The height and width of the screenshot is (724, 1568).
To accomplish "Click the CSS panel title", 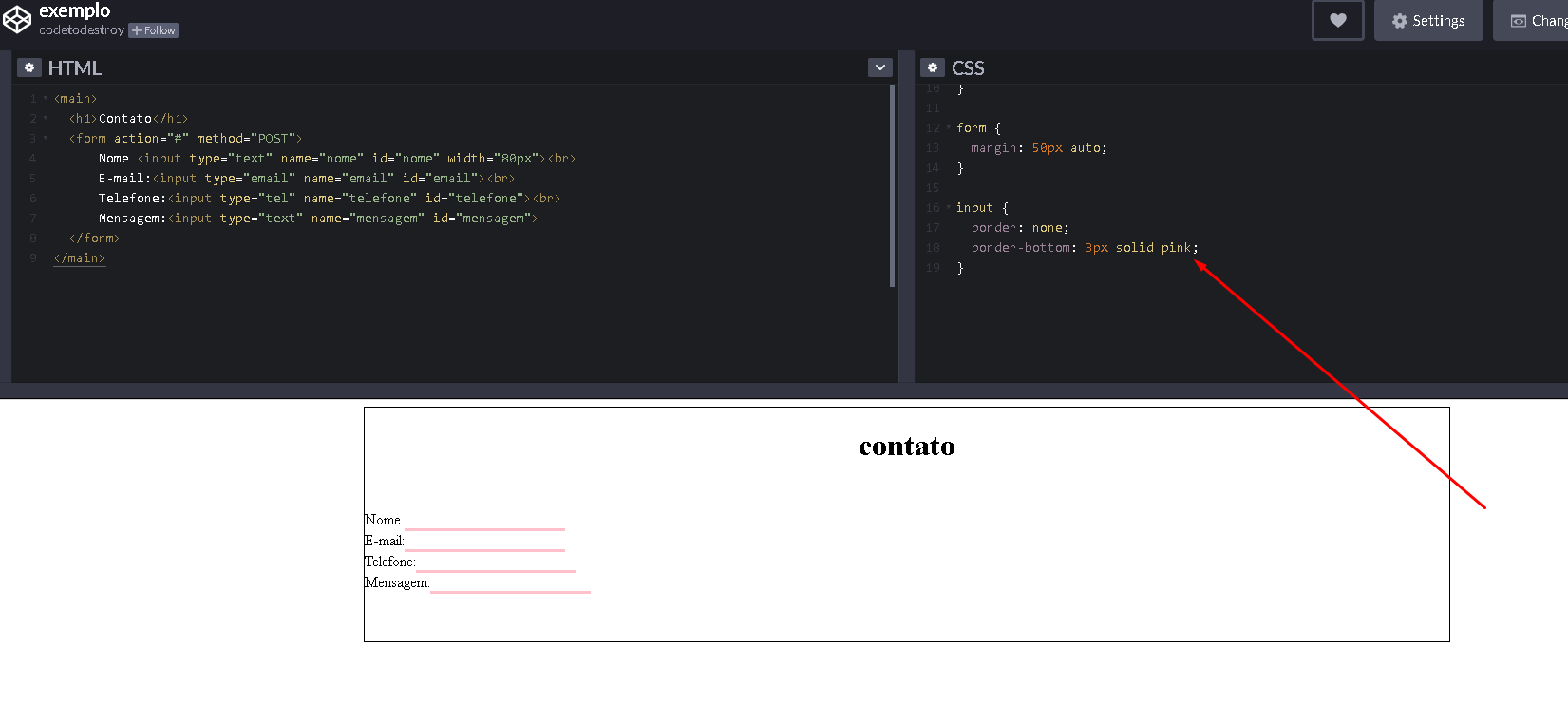I will point(968,68).
